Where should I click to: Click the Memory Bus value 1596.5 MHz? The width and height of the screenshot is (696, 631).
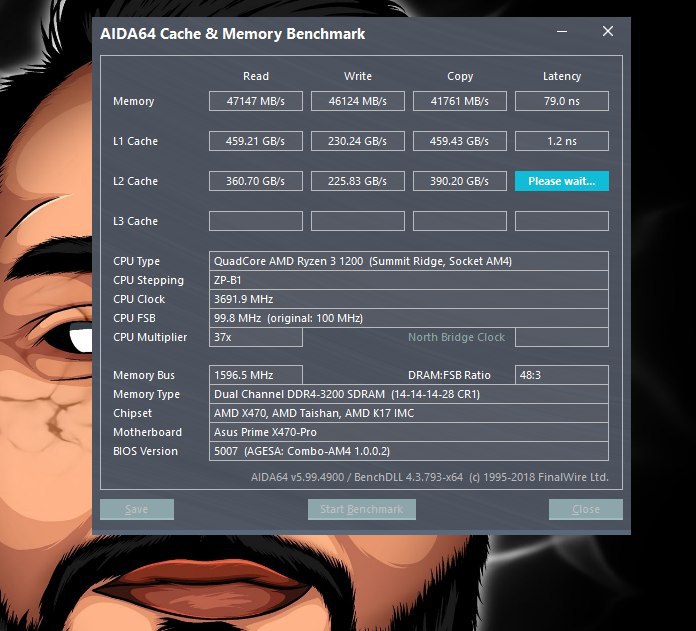coord(256,375)
